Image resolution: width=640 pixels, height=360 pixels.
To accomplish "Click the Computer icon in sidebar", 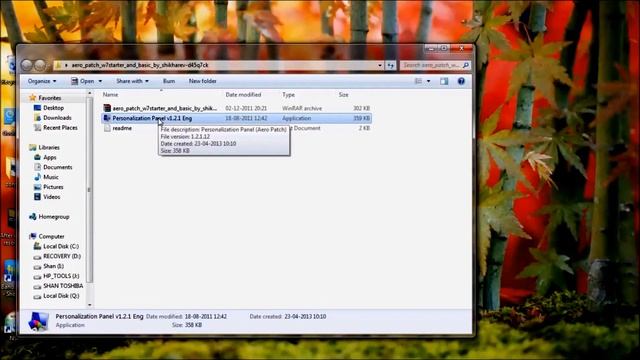I will 33,236.
